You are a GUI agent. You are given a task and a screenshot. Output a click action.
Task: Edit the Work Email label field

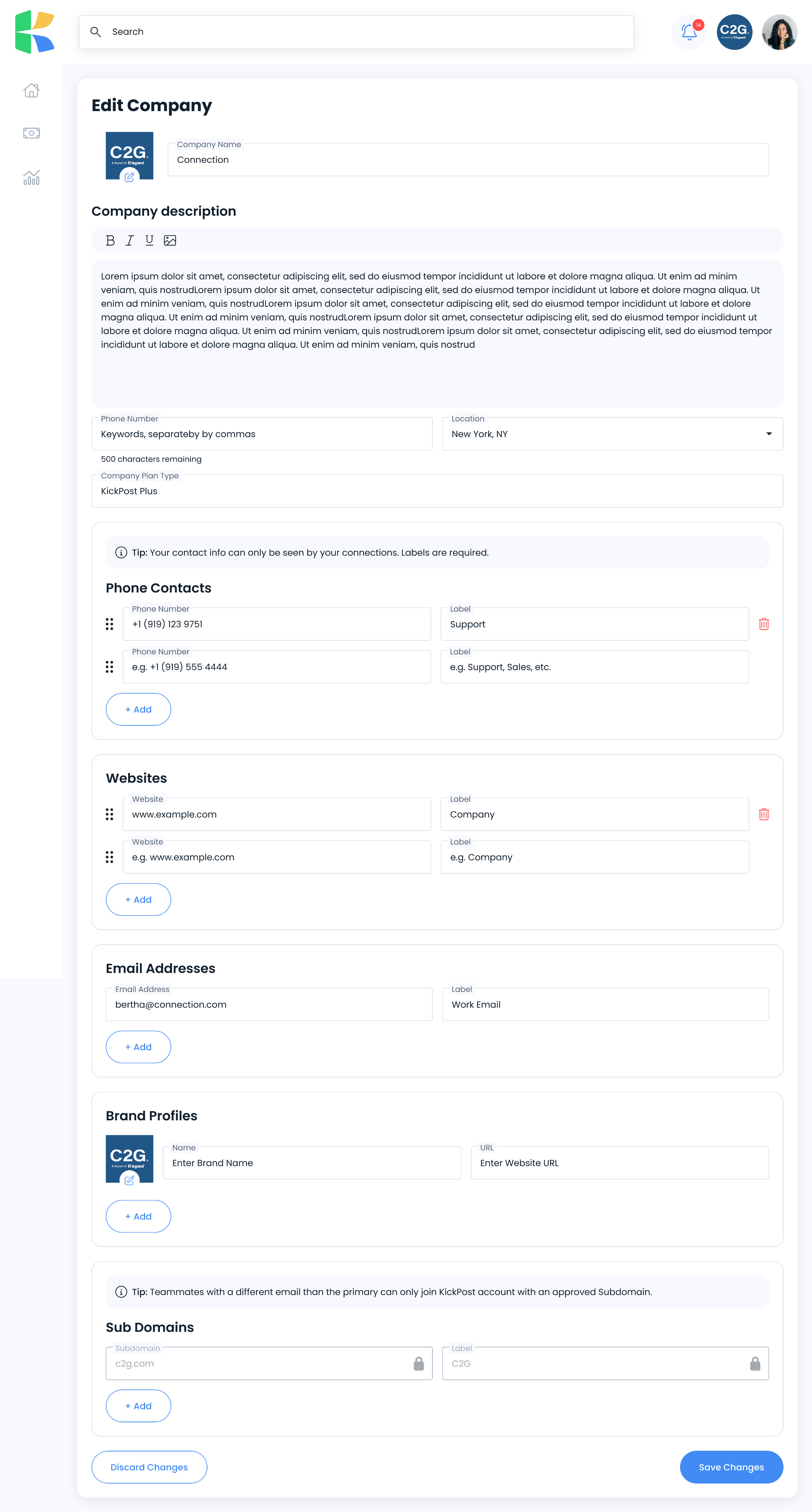605,1004
